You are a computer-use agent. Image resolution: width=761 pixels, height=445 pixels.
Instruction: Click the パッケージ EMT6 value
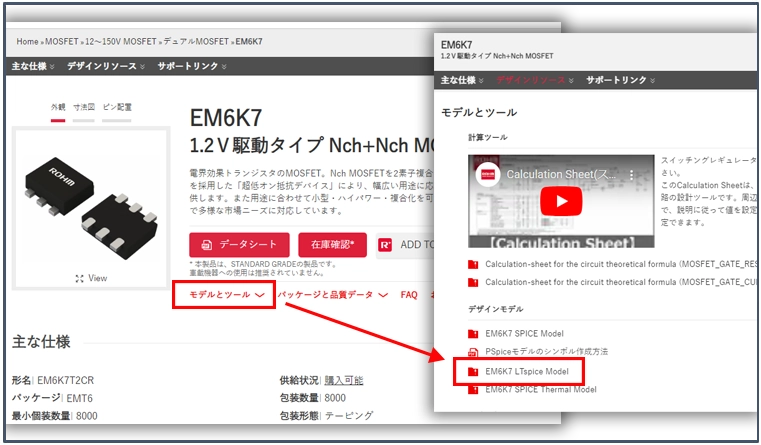pos(80,398)
